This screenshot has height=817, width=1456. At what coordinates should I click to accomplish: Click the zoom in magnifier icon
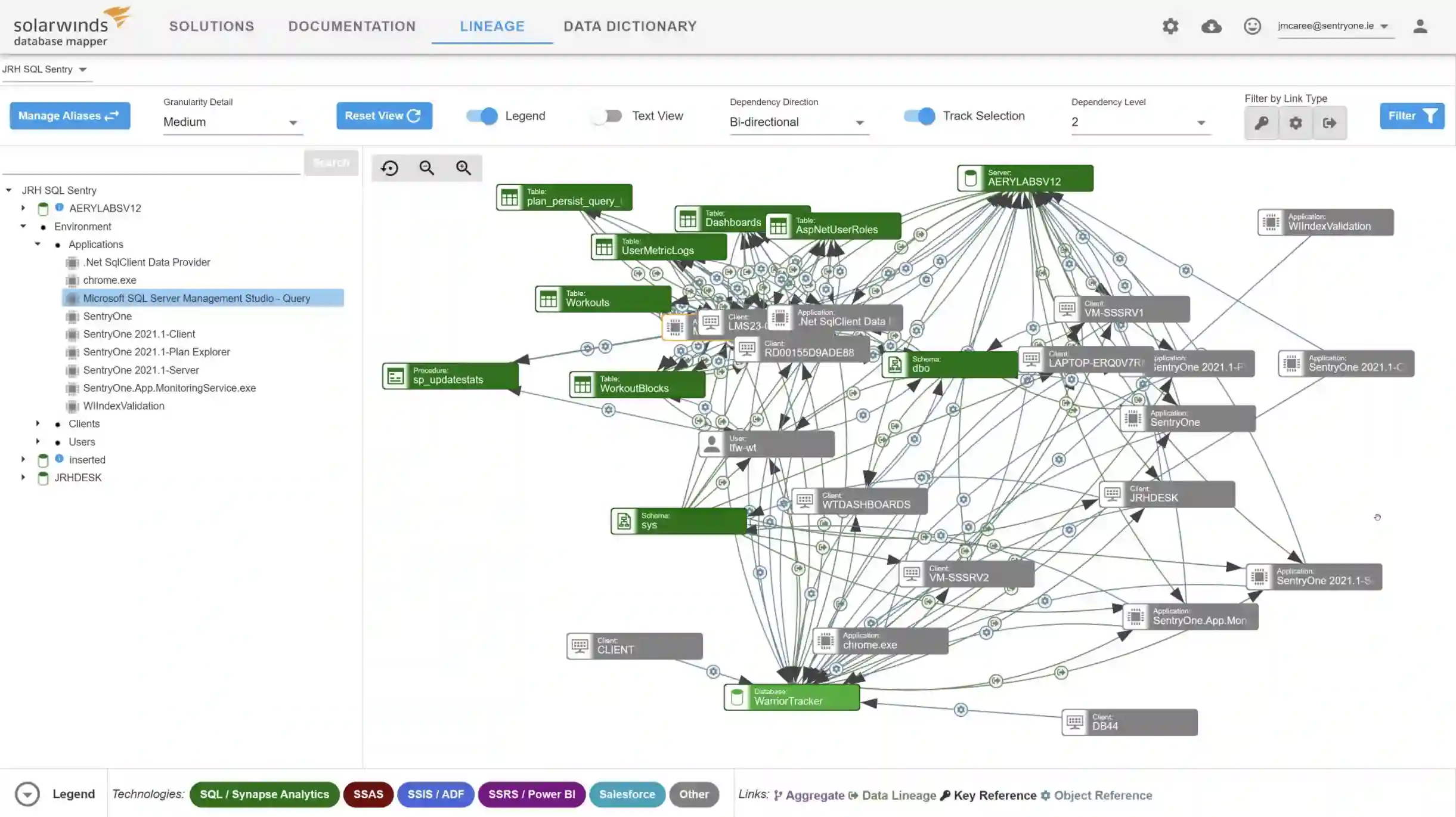(463, 167)
